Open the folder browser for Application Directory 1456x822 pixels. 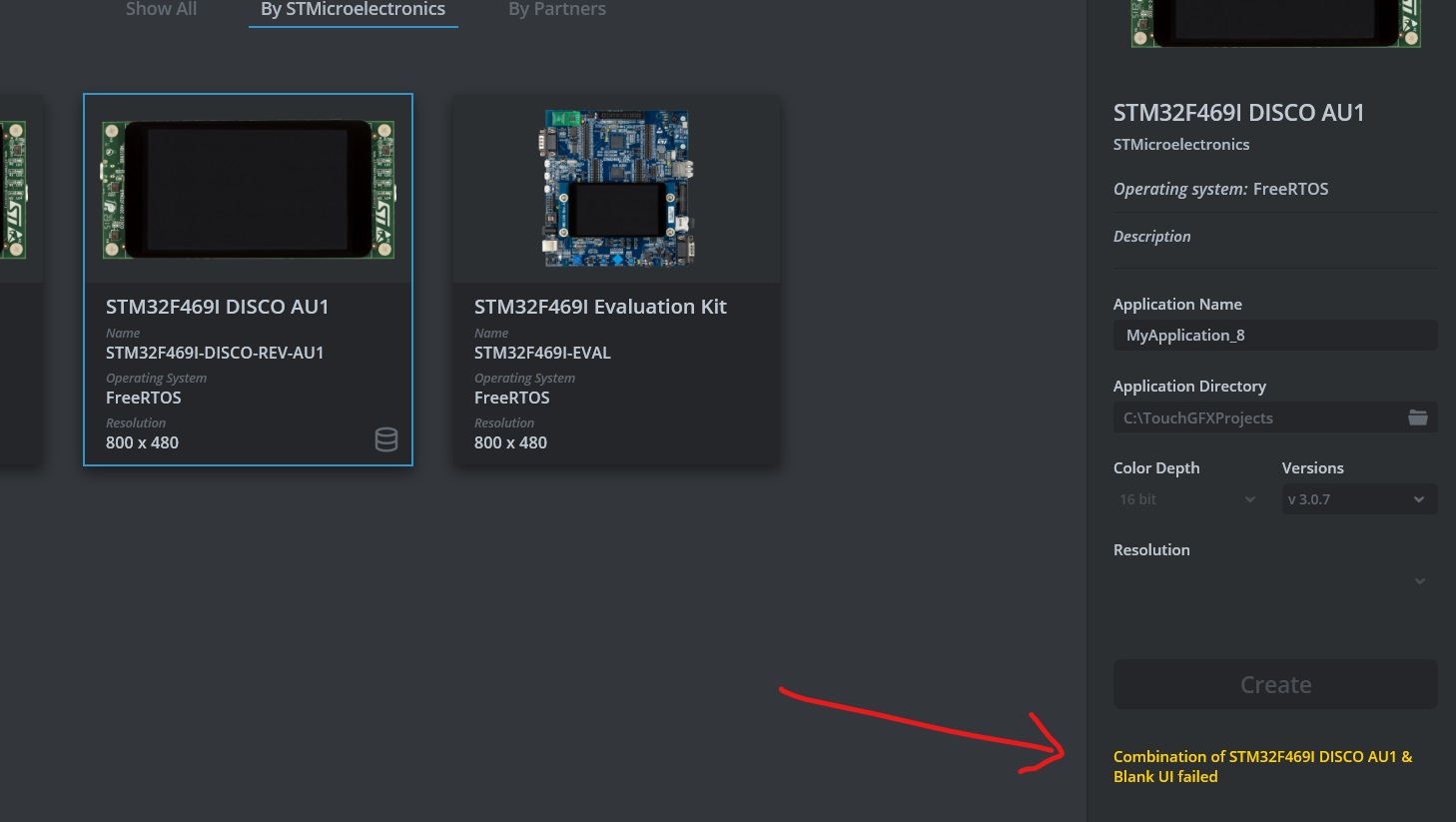1418,417
